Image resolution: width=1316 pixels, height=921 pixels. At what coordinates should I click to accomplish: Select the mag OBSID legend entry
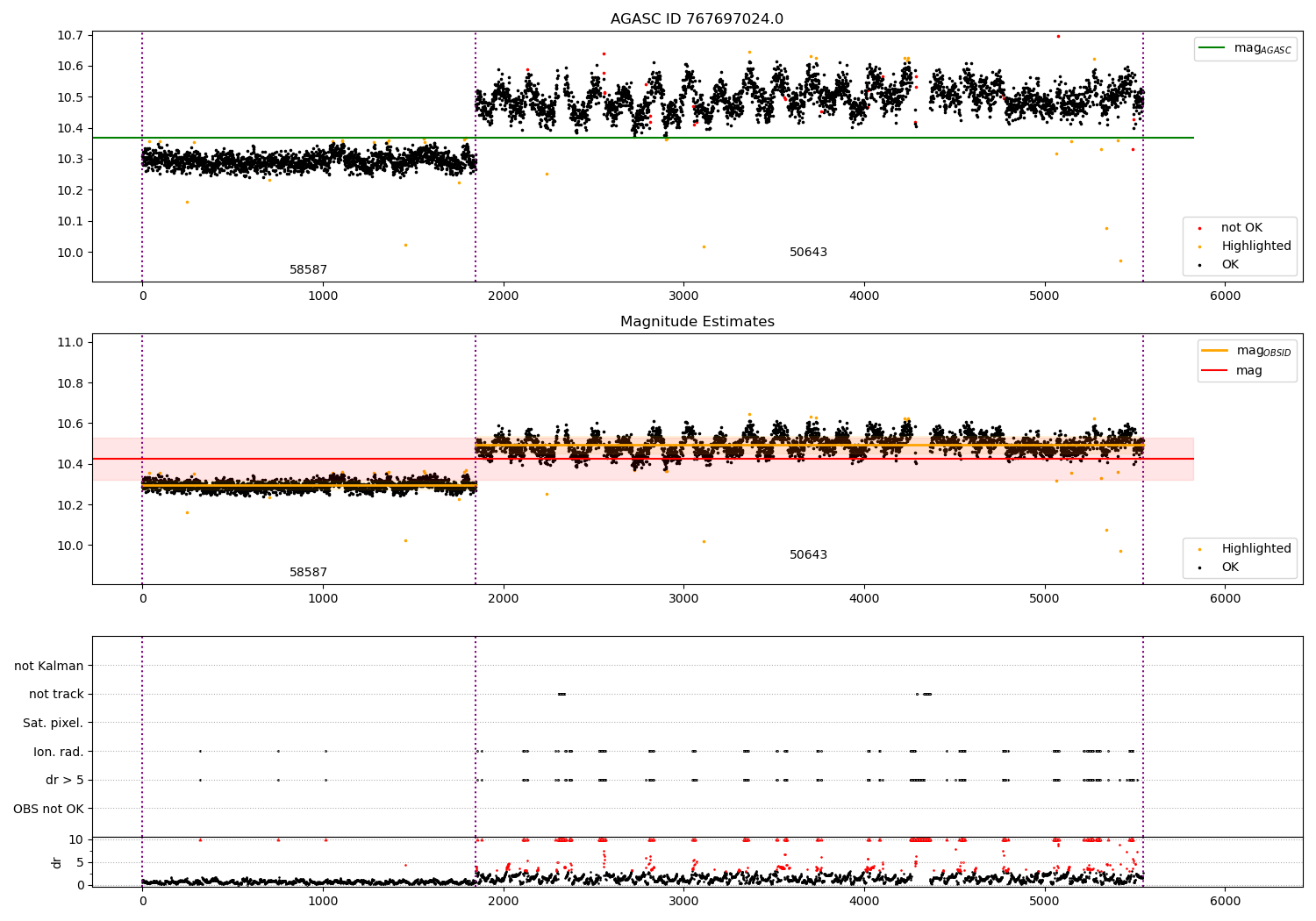[x=1247, y=351]
